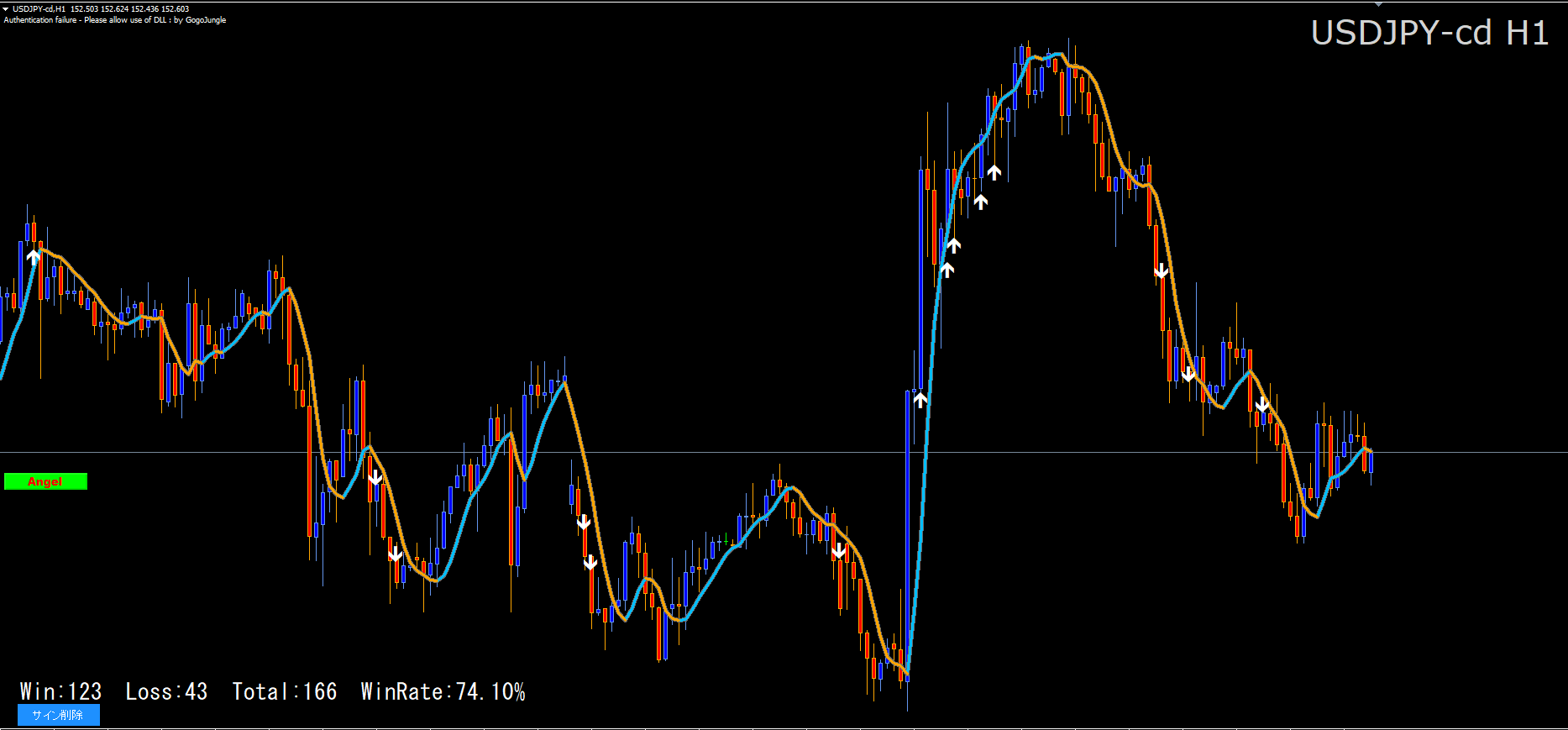Click the WinRate:74.10% label

443,691
